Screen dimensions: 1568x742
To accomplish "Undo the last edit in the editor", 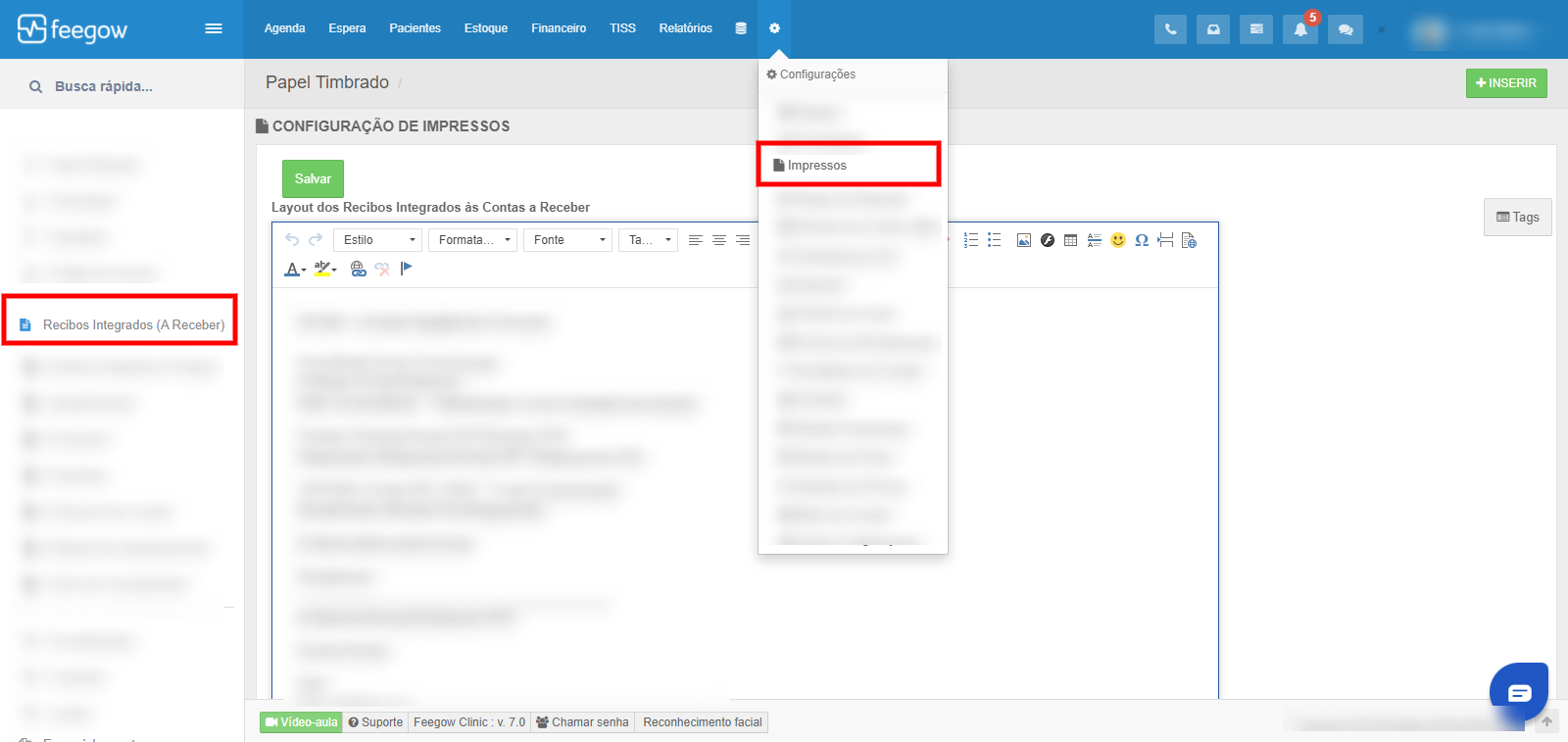I will [292, 240].
